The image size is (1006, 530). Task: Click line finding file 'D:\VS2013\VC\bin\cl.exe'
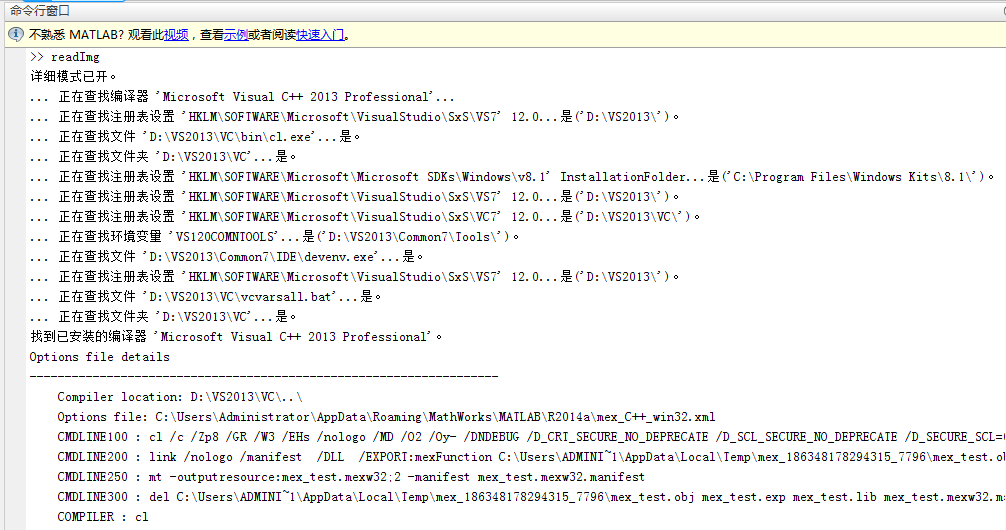(x=195, y=137)
